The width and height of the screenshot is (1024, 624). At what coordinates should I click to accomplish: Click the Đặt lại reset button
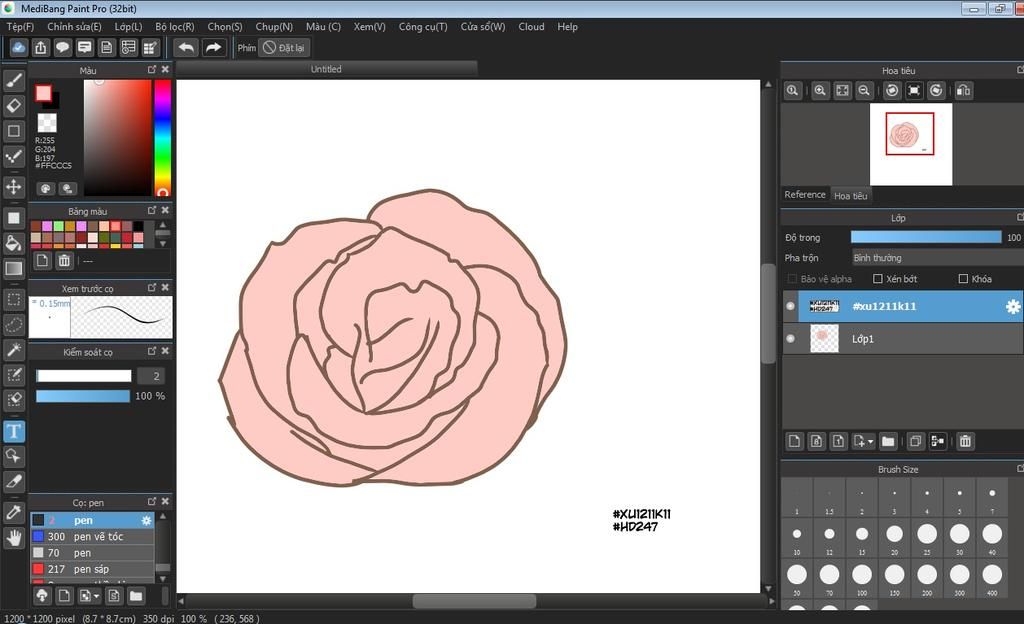tap(285, 48)
